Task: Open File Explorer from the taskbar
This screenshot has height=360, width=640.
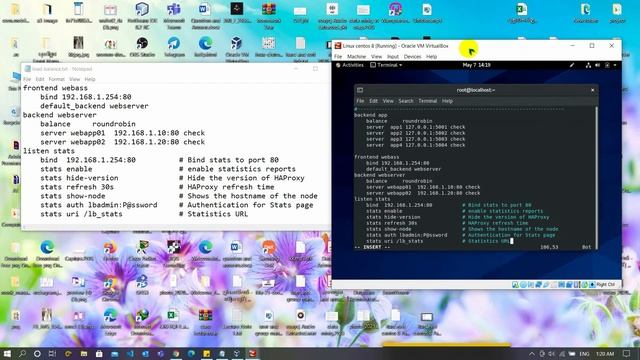Action: pyautogui.click(x=84, y=353)
